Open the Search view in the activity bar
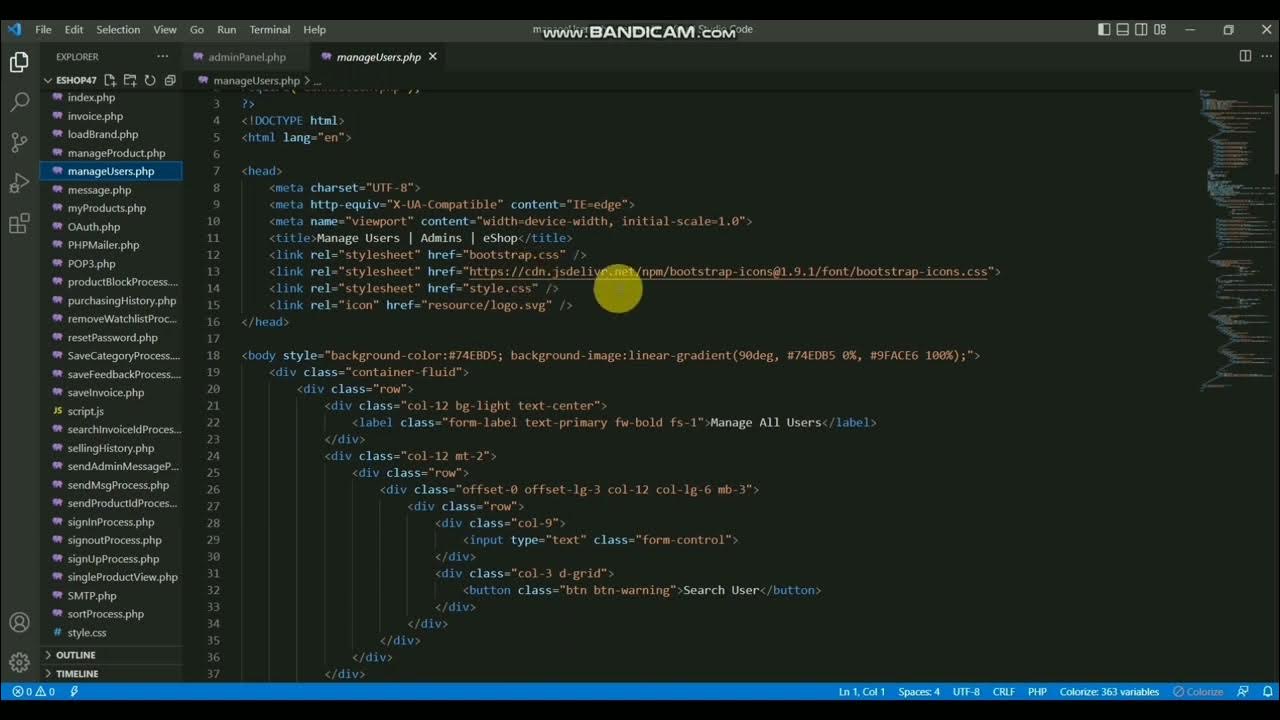Viewport: 1280px width, 720px height. 19,102
